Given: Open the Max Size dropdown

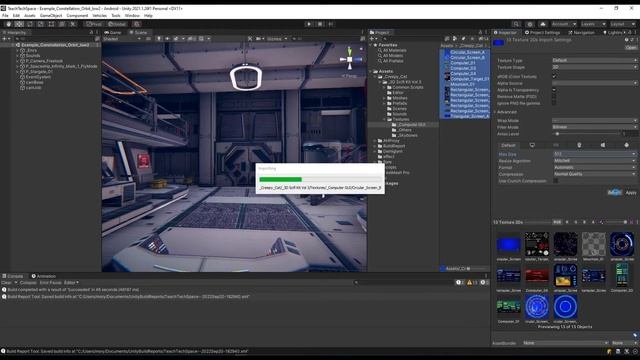Looking at the screenshot, I should pyautogui.click(x=594, y=154).
